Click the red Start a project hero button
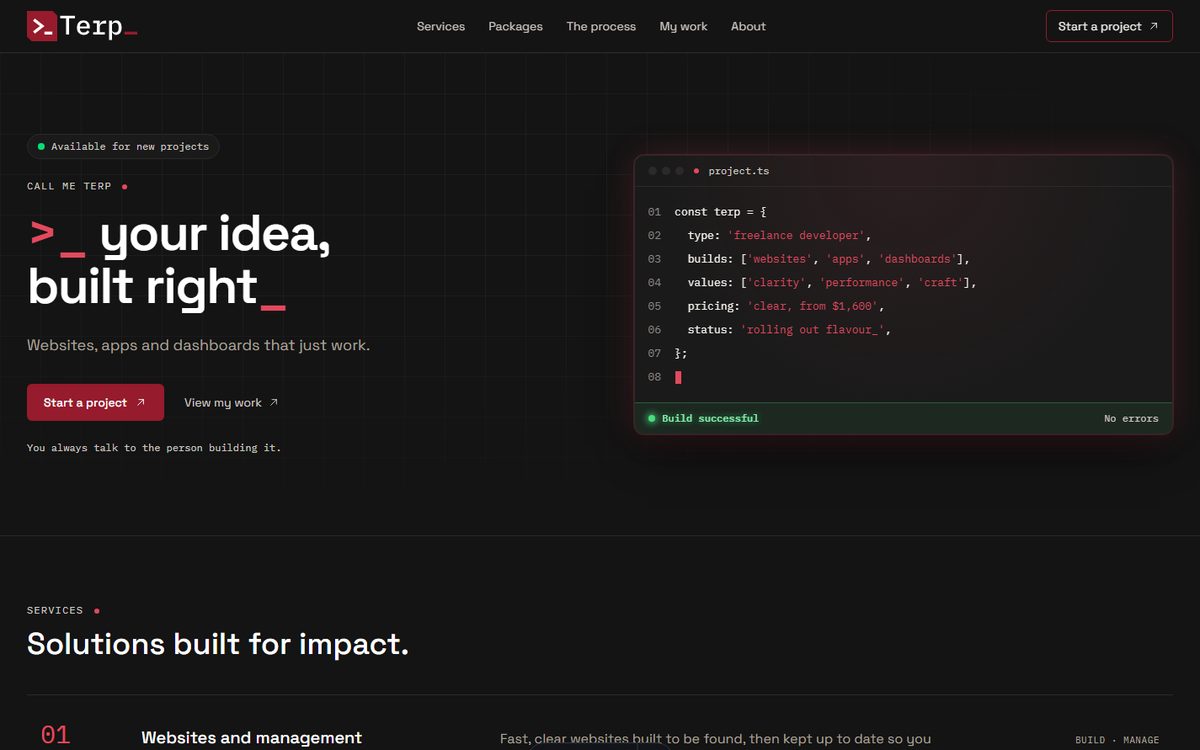This screenshot has width=1200, height=750. (95, 402)
